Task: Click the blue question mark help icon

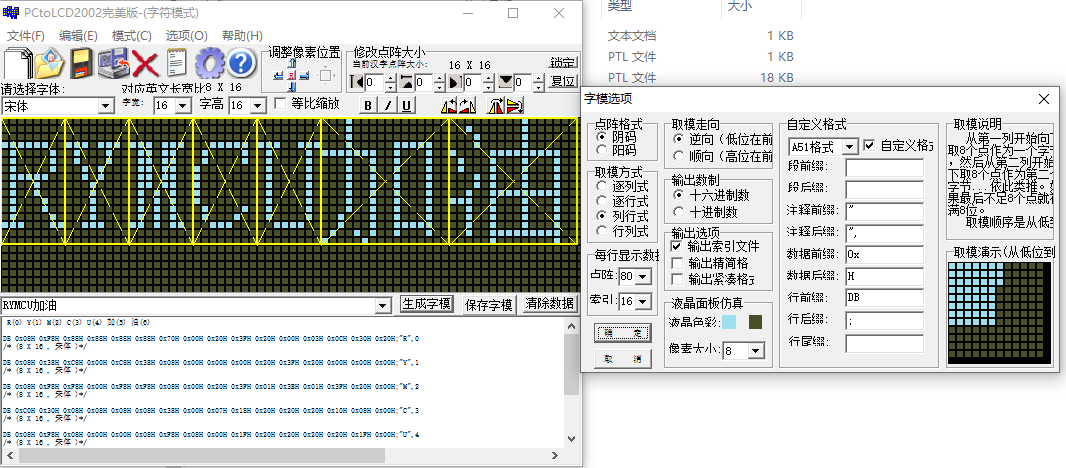Action: click(241, 63)
